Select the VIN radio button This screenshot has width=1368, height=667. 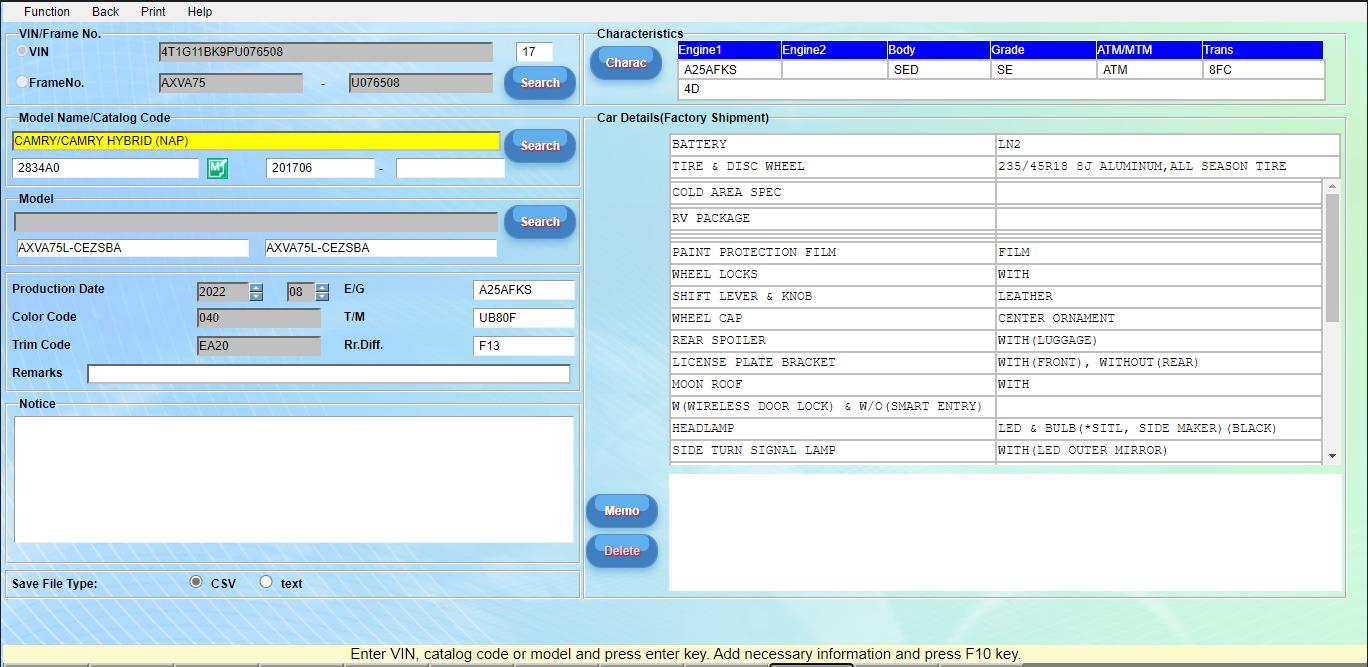[x=21, y=52]
